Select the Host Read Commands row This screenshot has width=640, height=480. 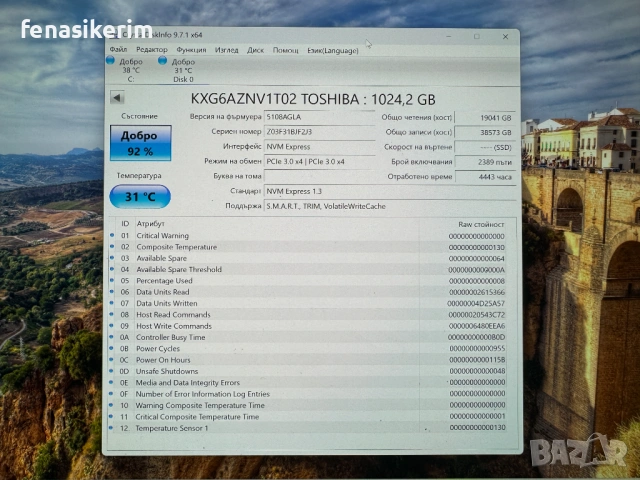307,315
